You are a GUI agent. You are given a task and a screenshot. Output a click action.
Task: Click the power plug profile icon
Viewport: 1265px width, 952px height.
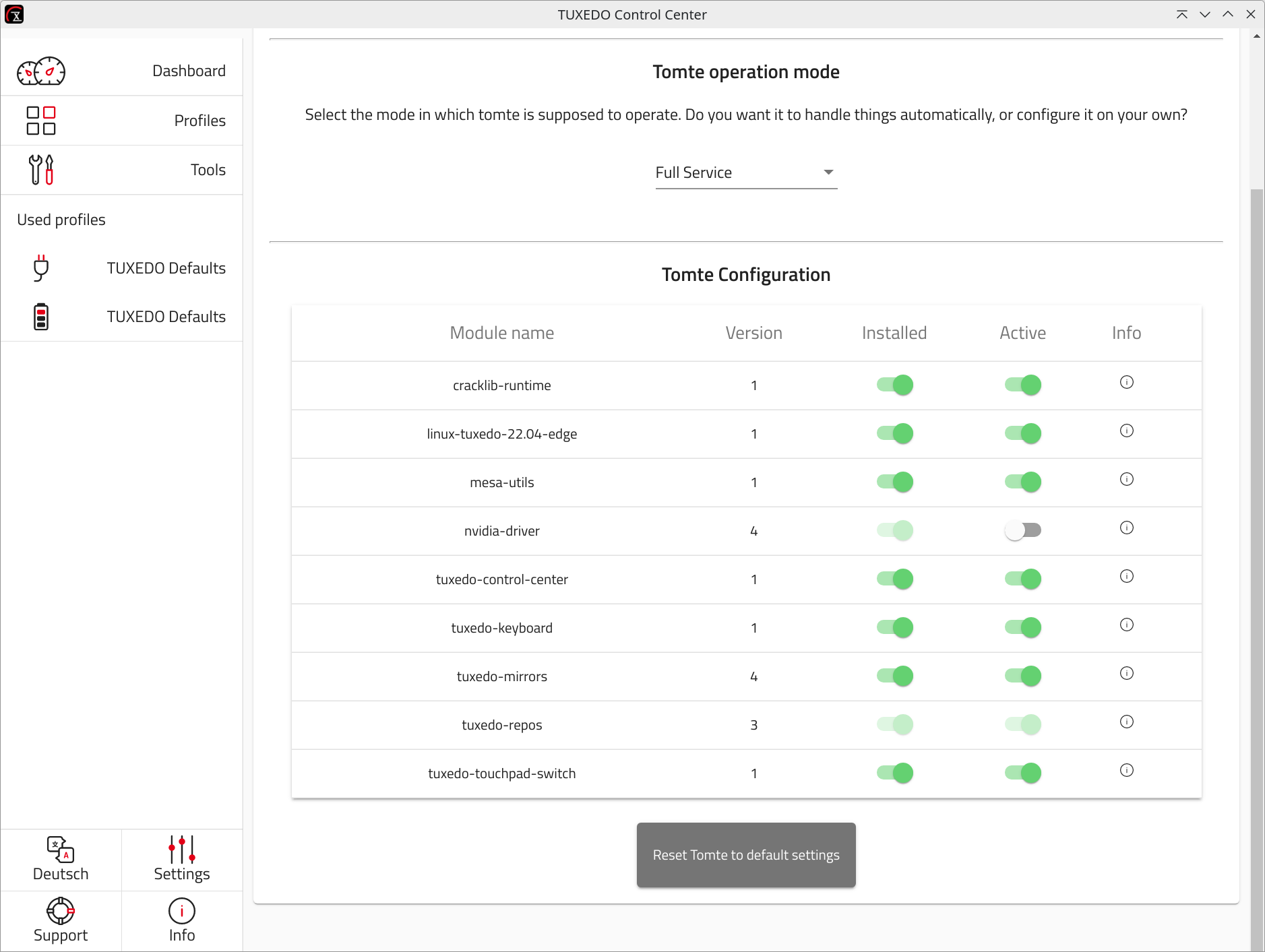pos(41,268)
